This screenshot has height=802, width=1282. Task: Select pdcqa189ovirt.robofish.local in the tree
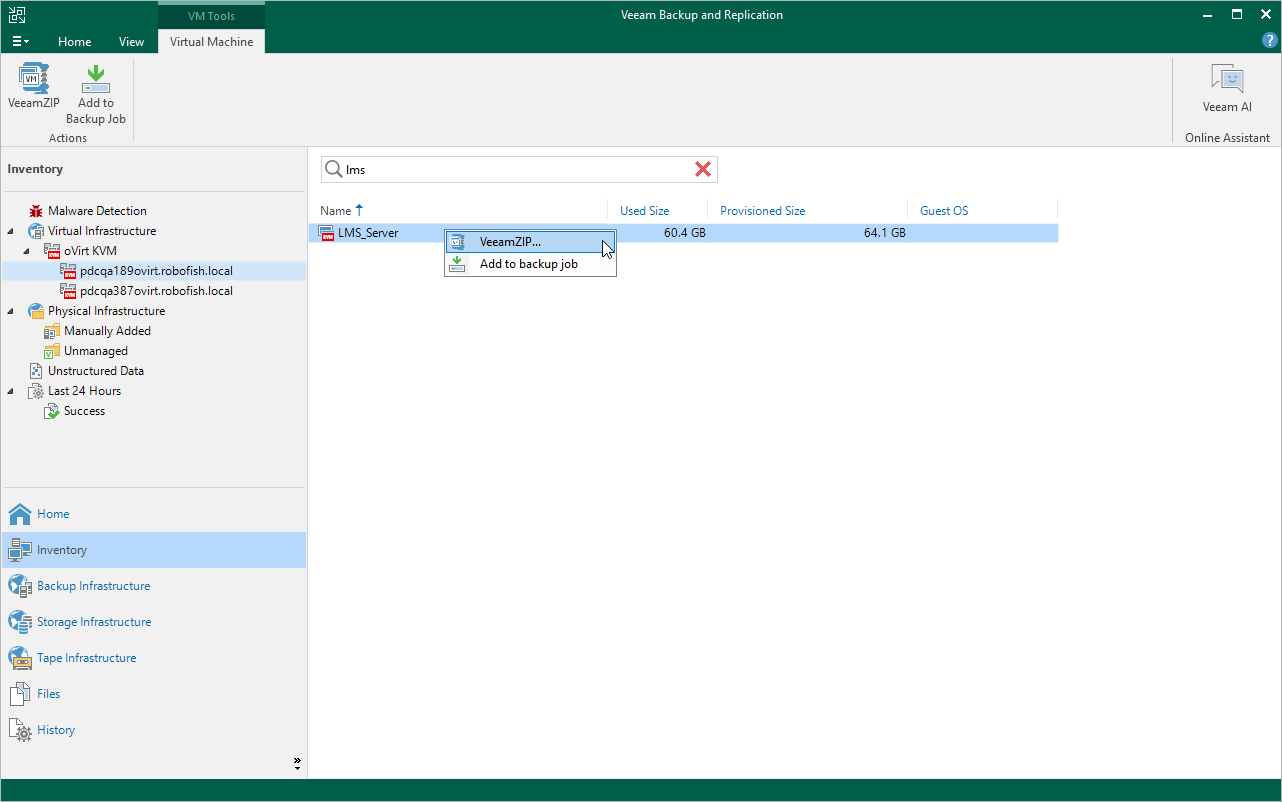tap(156, 271)
